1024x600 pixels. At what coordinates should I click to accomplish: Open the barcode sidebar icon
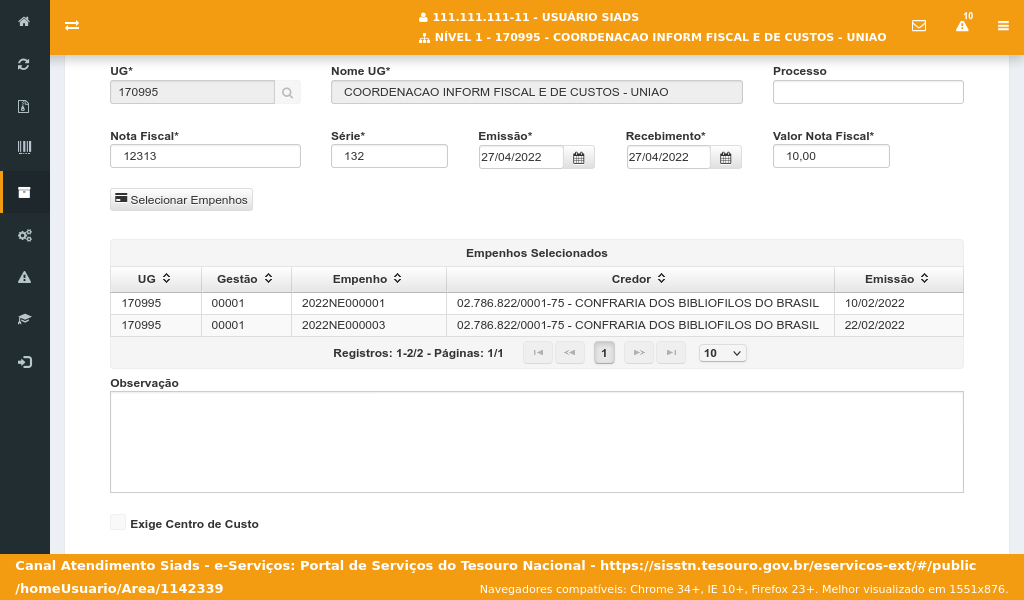[x=24, y=148]
